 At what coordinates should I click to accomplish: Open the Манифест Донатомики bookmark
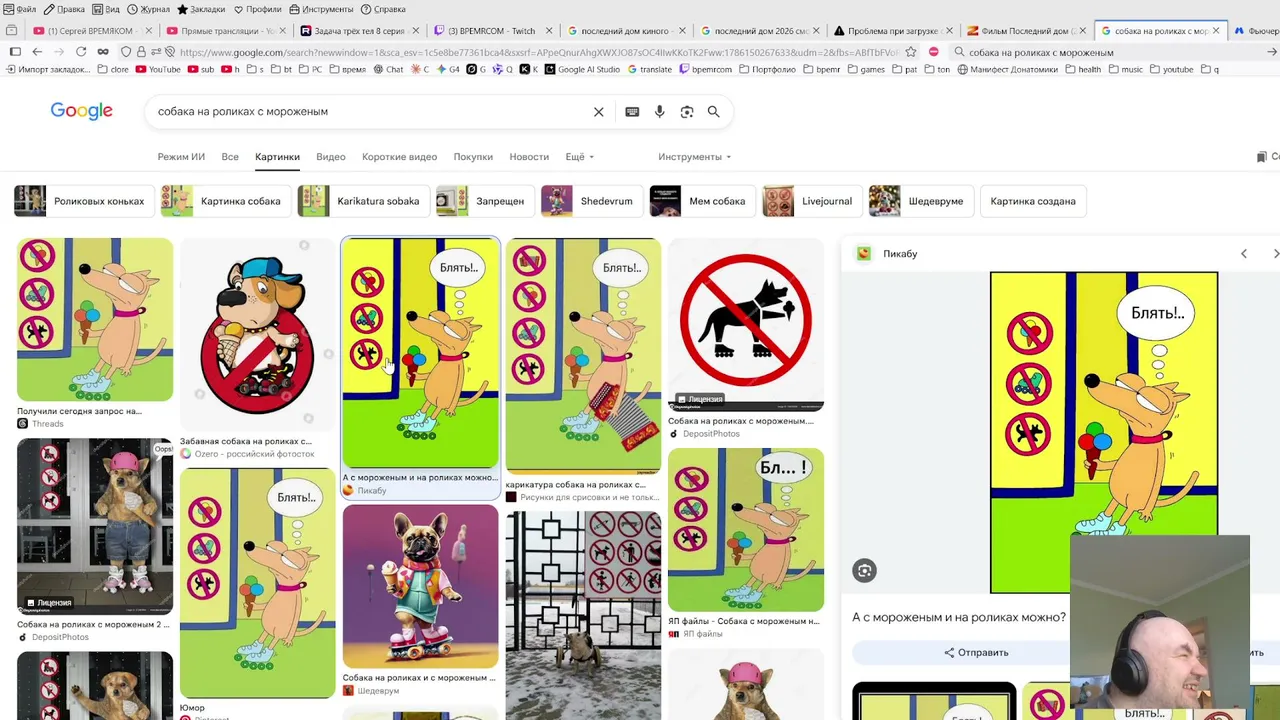1007,70
